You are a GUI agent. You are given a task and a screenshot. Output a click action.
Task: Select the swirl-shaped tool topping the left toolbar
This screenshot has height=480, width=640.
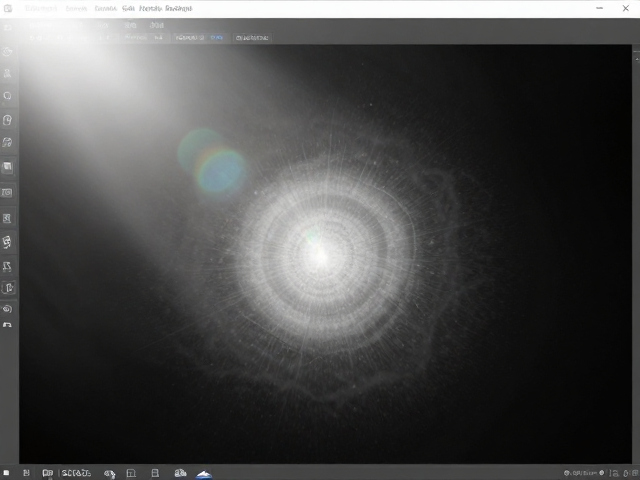(x=7, y=52)
